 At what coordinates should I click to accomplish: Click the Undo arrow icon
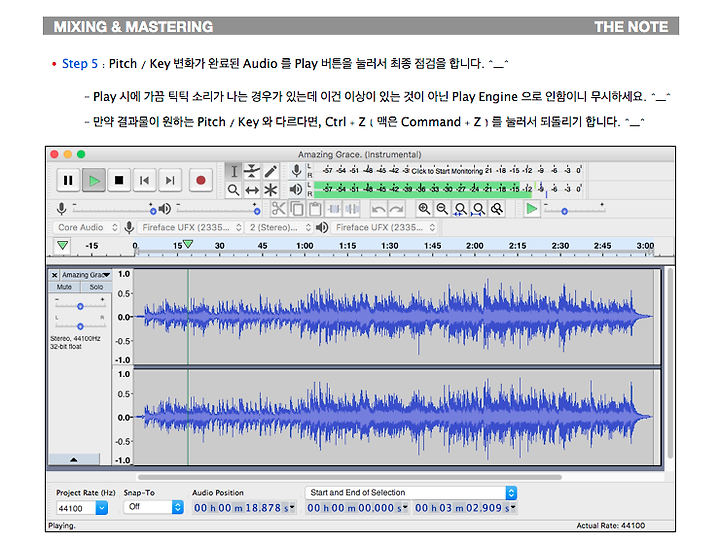point(378,209)
